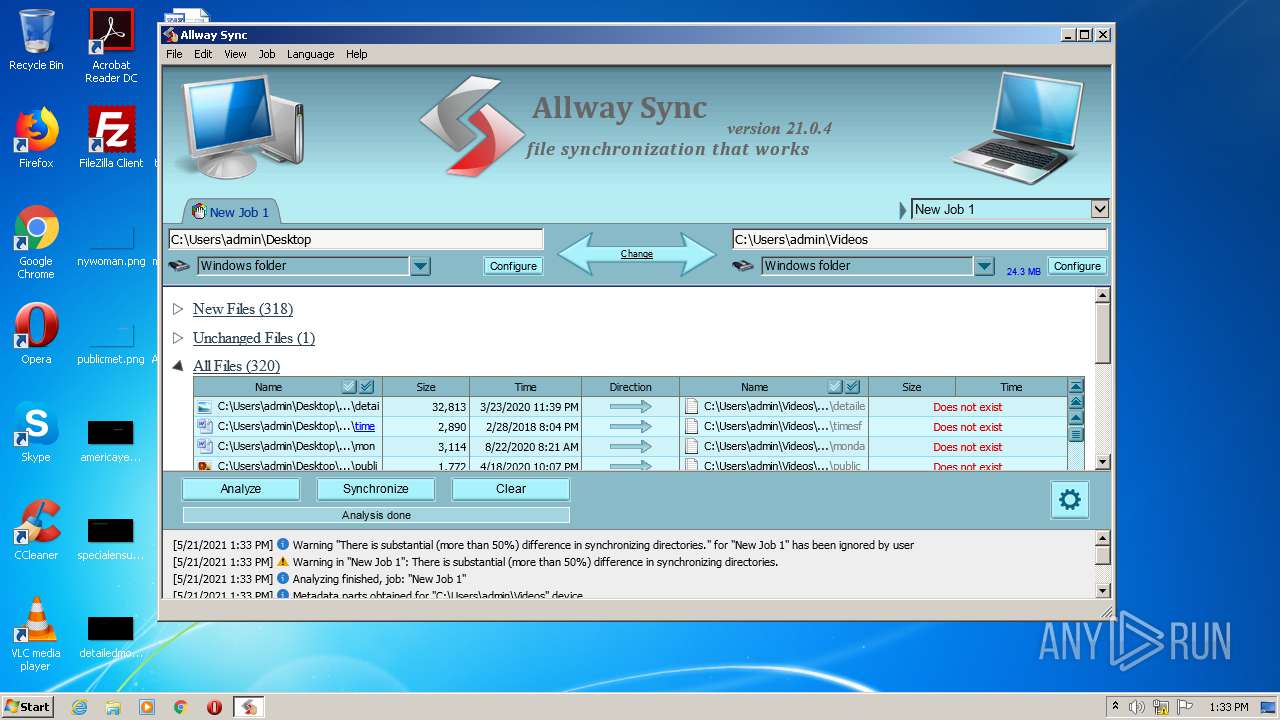The image size is (1280, 720).
Task: Uncheck all in left Name column header
Action: pos(349,387)
